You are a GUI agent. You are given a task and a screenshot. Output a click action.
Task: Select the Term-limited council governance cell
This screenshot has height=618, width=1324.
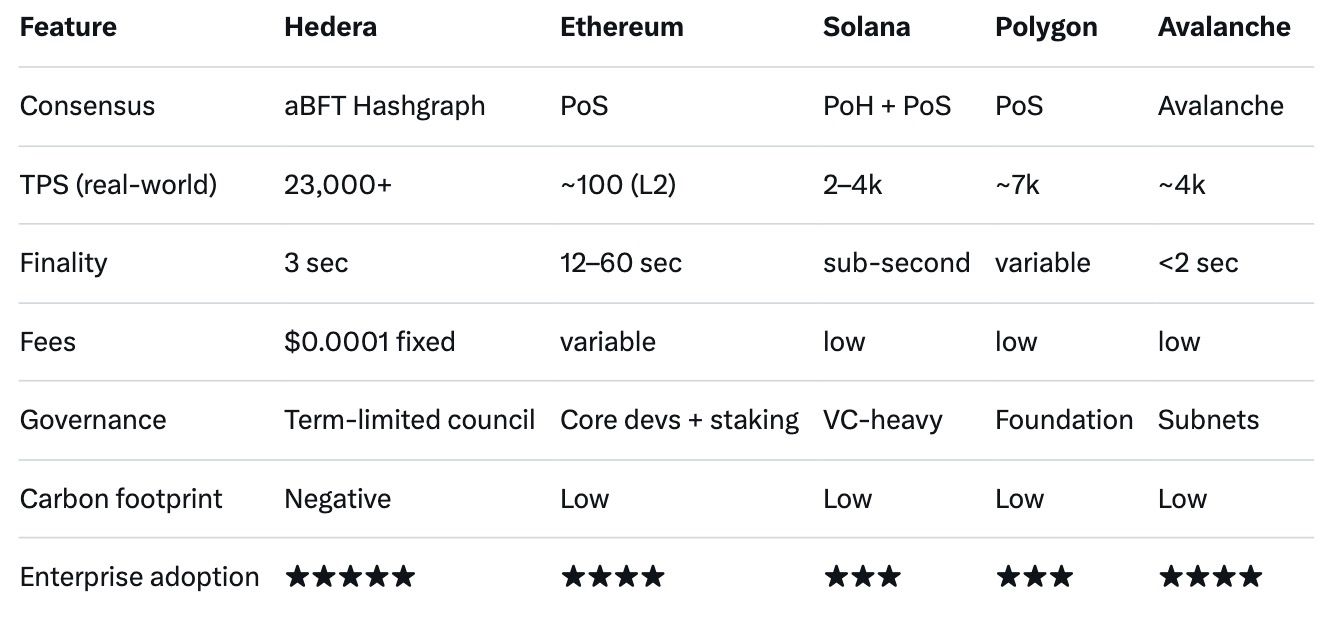tap(409, 420)
